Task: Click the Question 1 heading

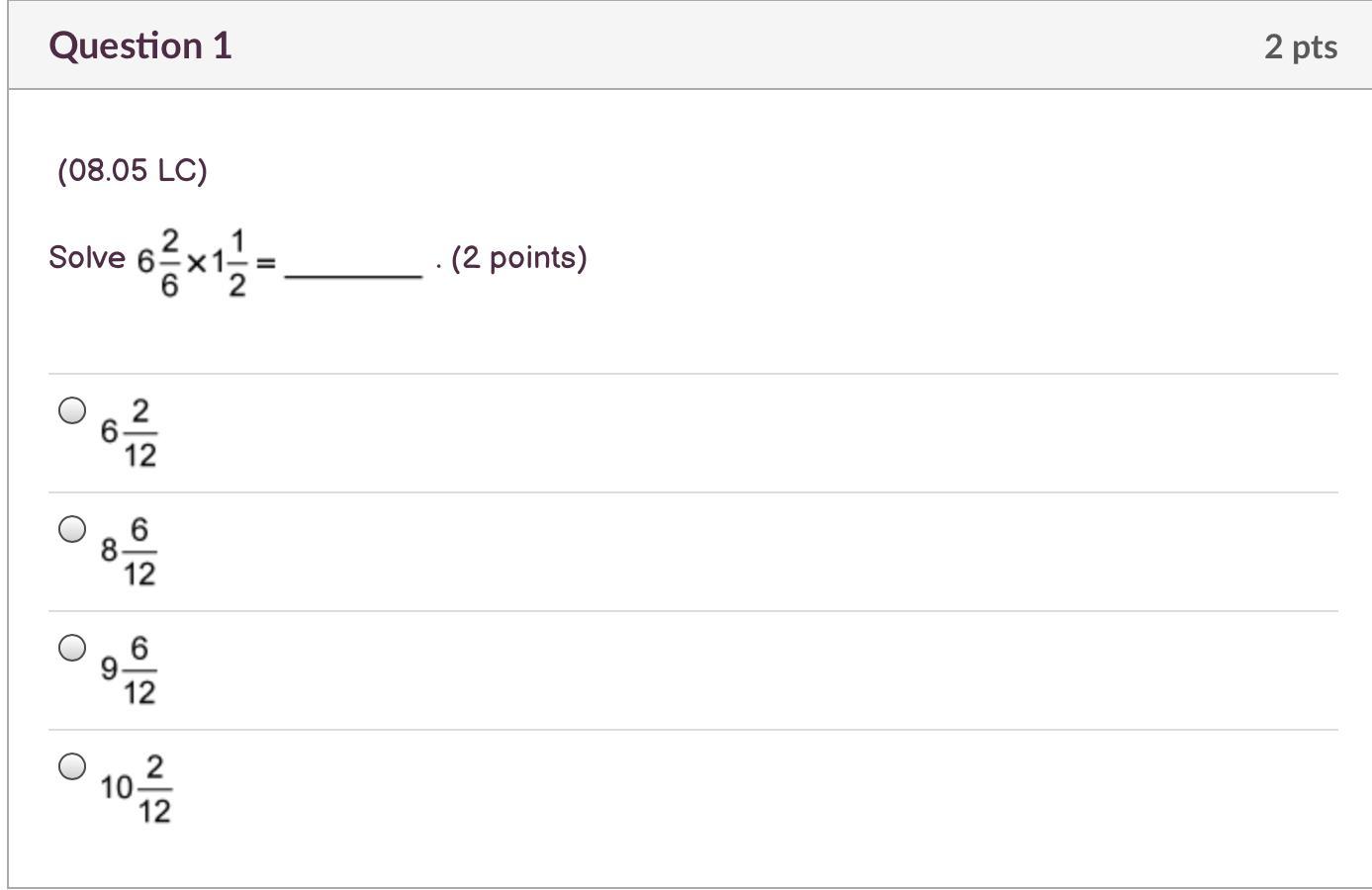Action: (x=140, y=45)
